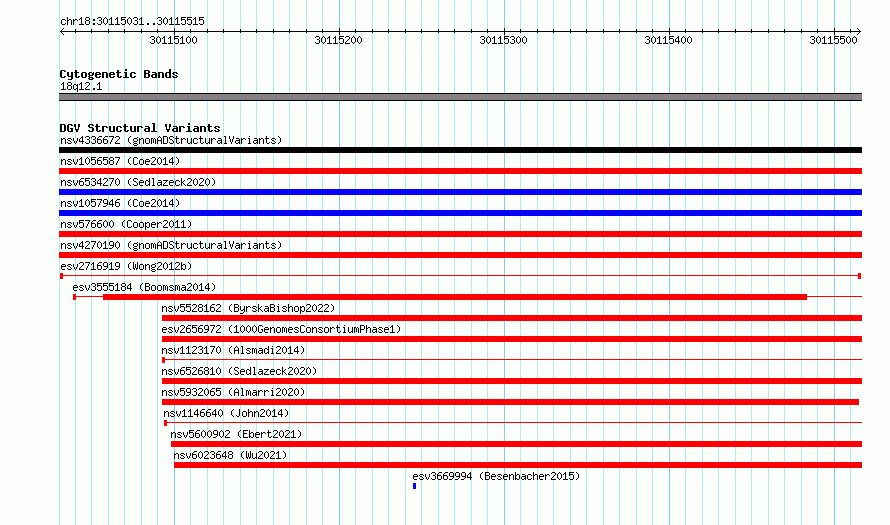Open nsv5528162 (ByrskaBishop2022) label
The image size is (890, 525).
coord(248,308)
